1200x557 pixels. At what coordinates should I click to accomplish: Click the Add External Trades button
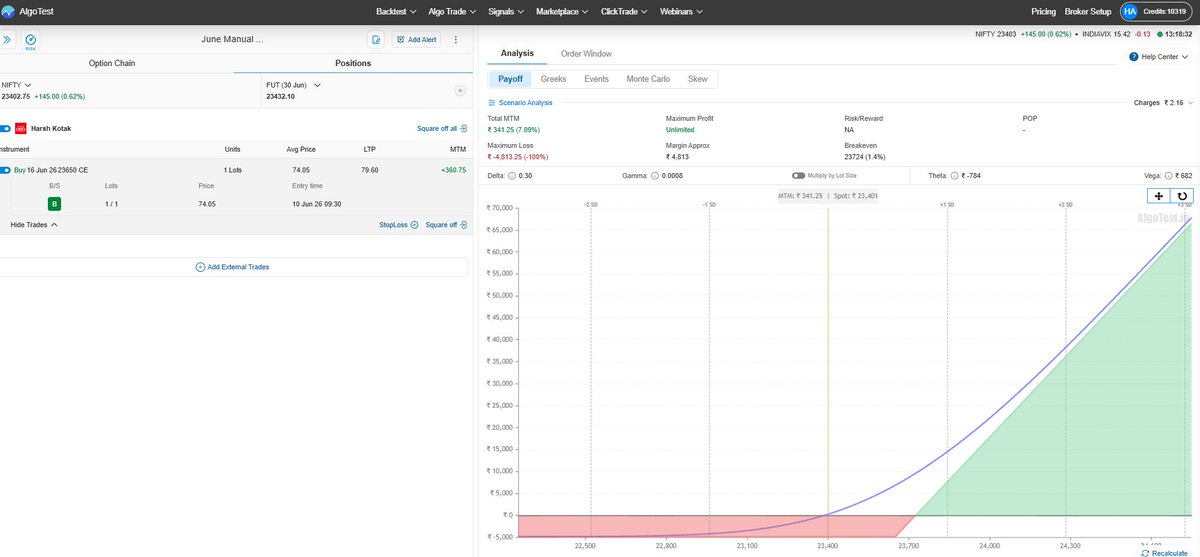(x=232, y=267)
